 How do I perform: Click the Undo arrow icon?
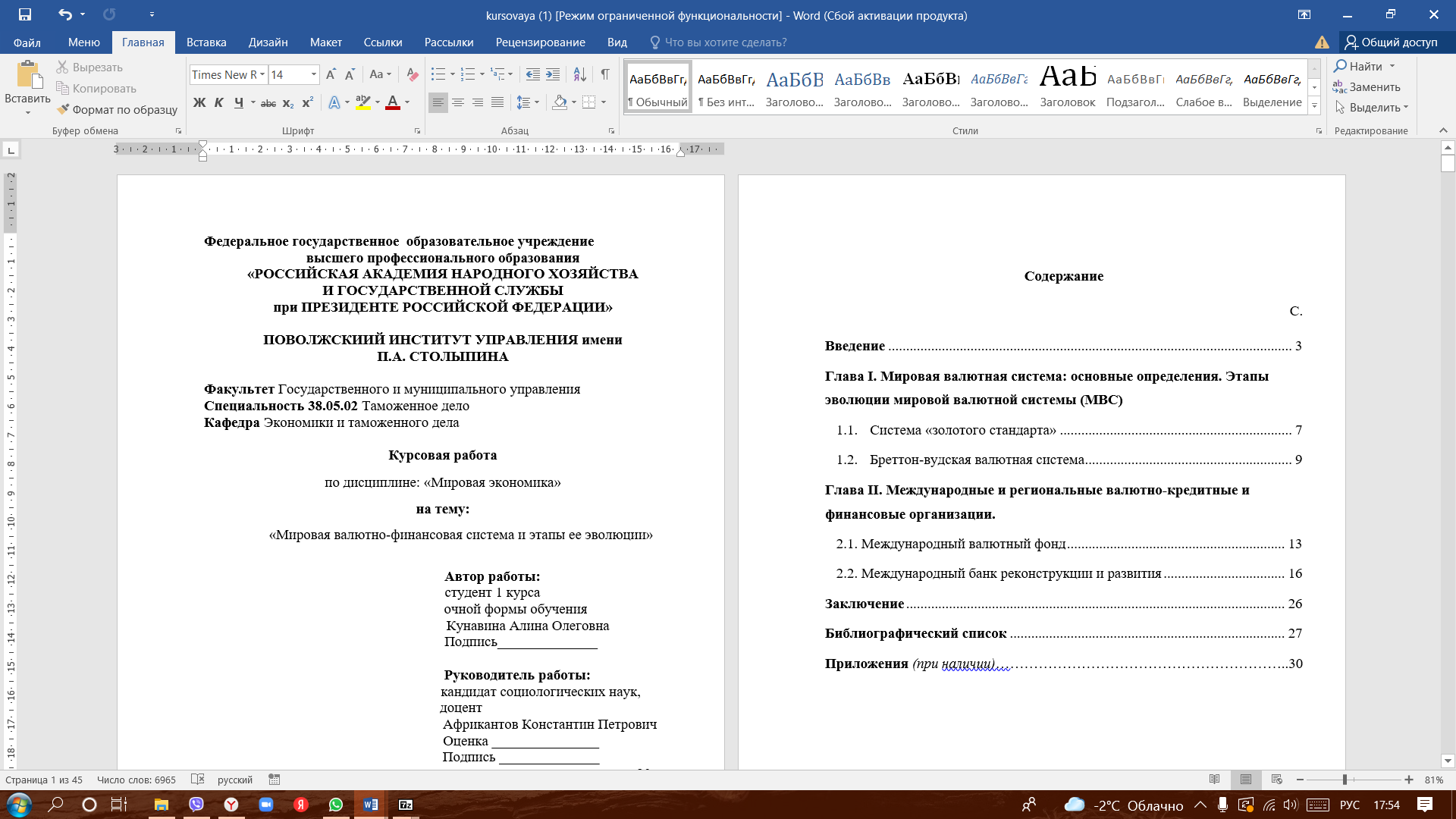[x=64, y=14]
